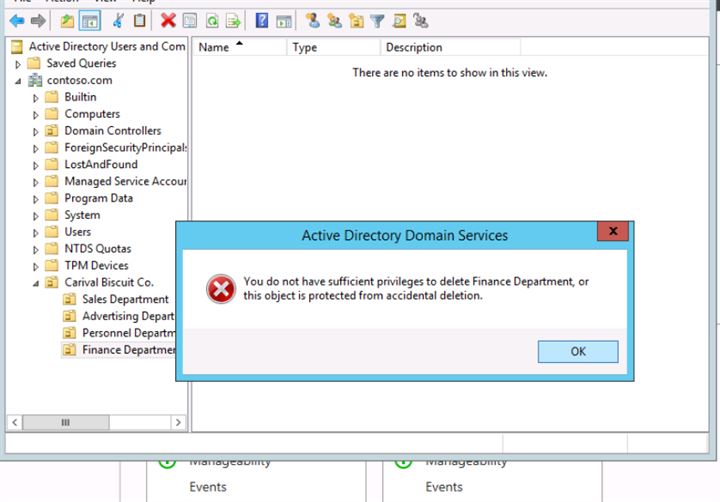The image size is (720, 502).
Task: Select the Users folder label
Action: (78, 232)
